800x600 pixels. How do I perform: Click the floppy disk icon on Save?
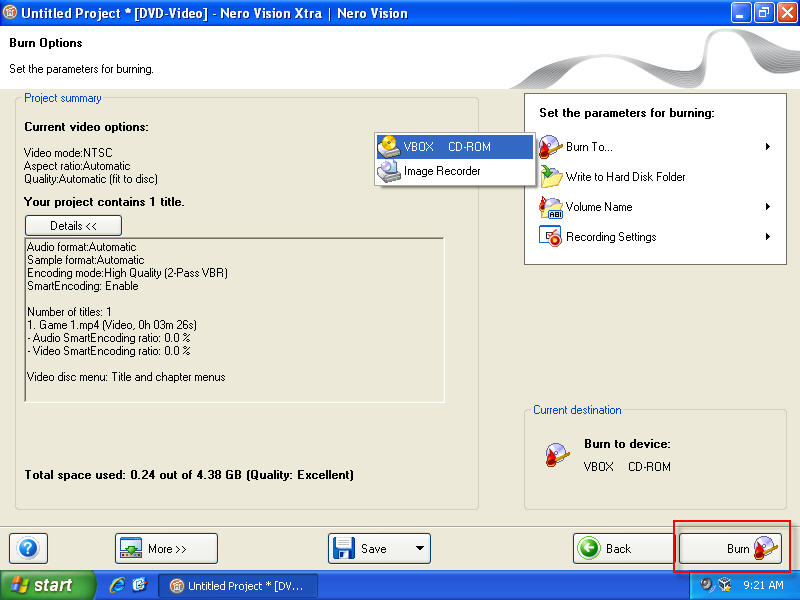[x=343, y=548]
